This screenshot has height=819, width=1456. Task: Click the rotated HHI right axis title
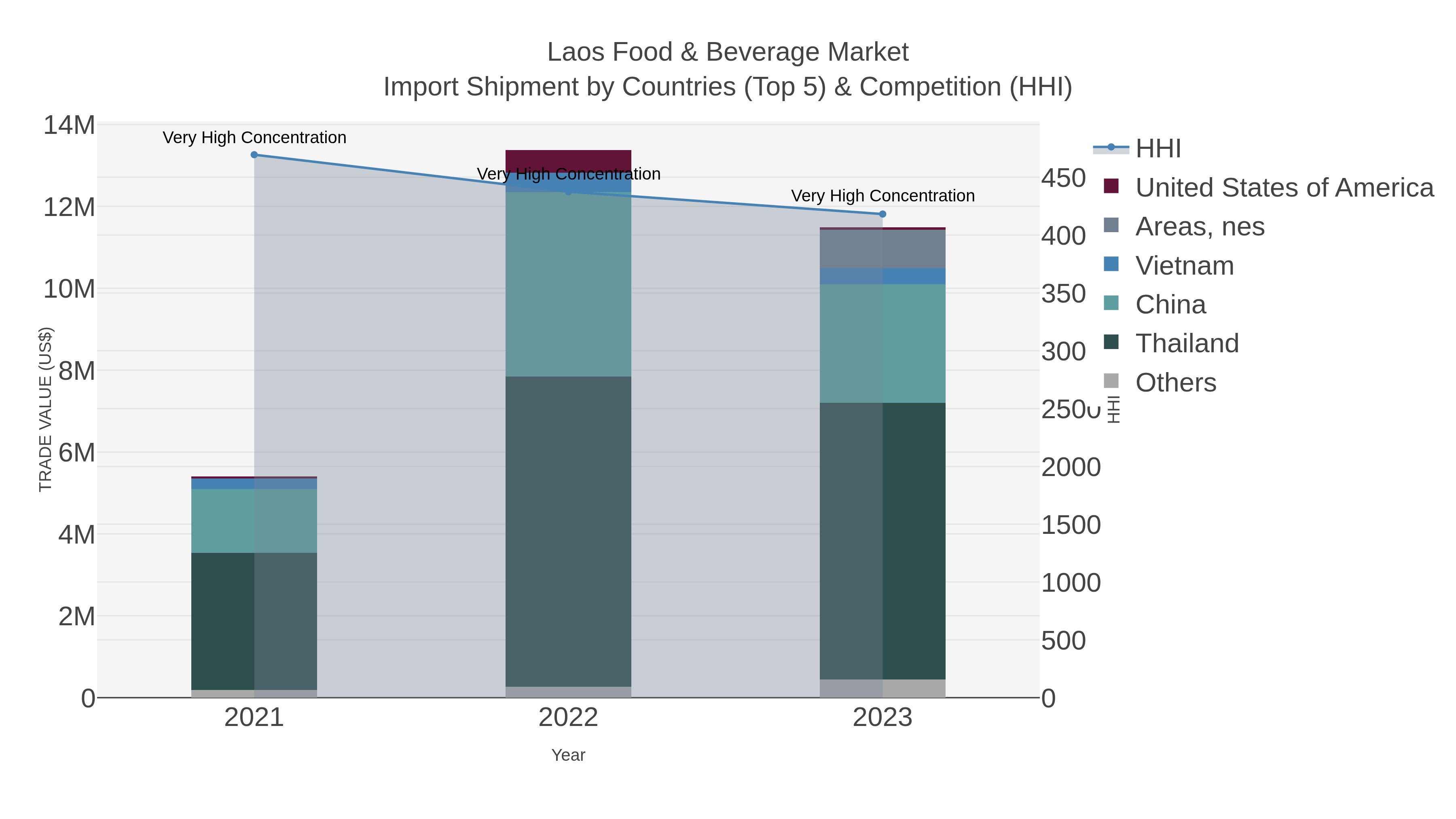coord(1113,410)
